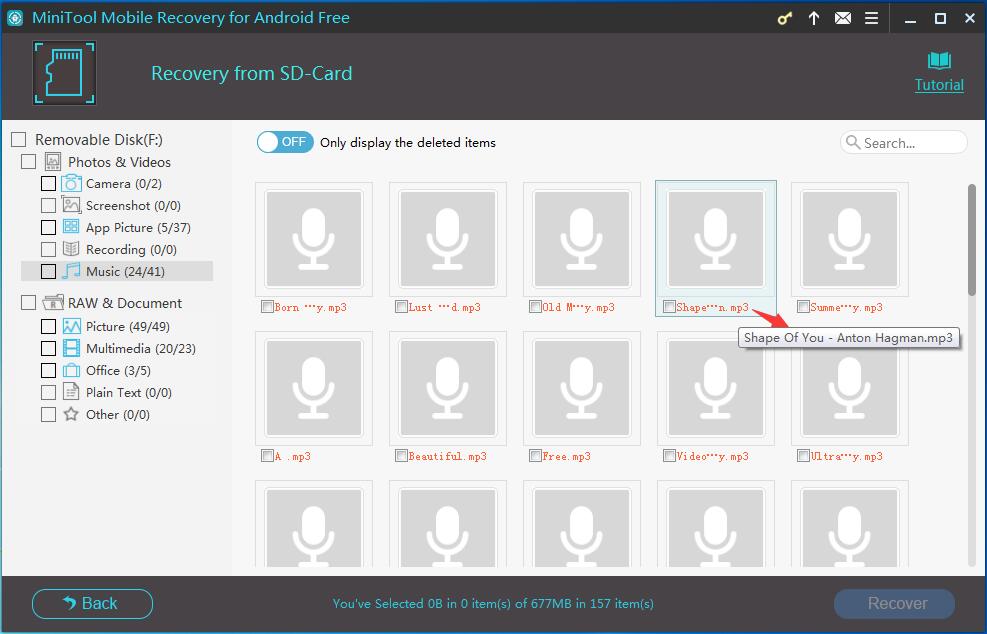This screenshot has width=987, height=634.
Task: Toggle 'Only display the deleted items' switch
Action: coord(285,142)
